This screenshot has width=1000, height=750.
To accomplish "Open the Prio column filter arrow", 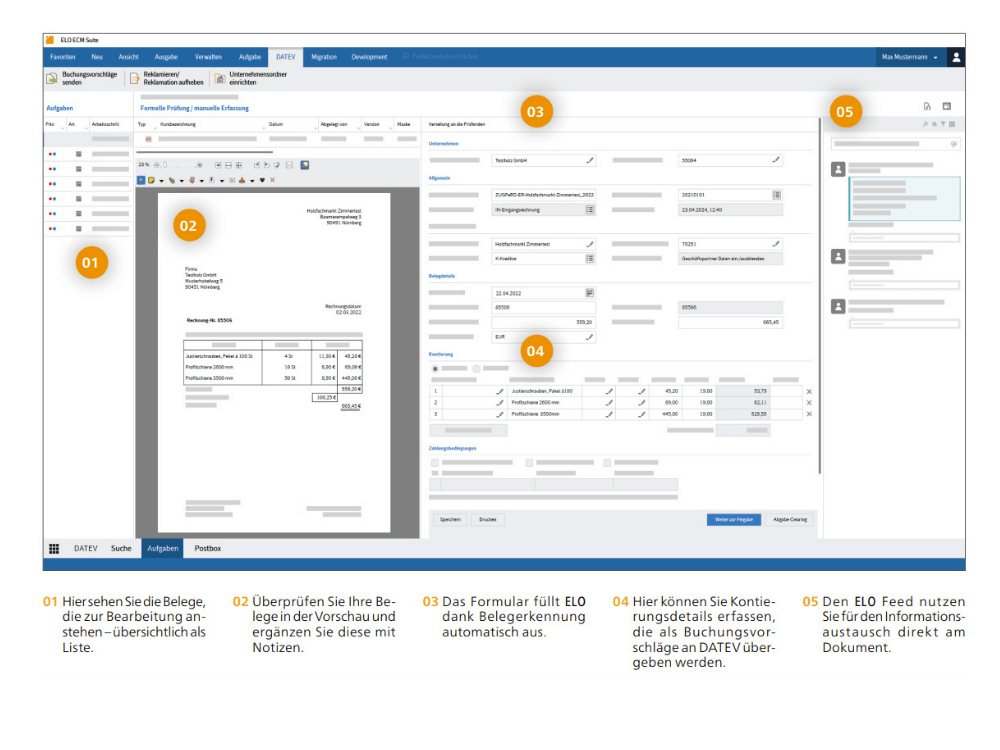I will 62,128.
